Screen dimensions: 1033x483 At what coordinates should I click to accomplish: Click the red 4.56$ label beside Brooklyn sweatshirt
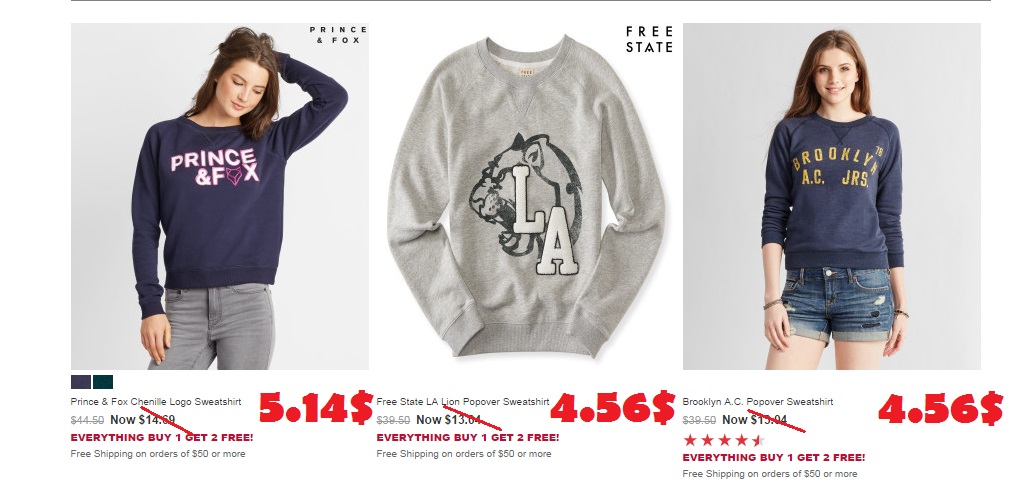click(x=940, y=409)
